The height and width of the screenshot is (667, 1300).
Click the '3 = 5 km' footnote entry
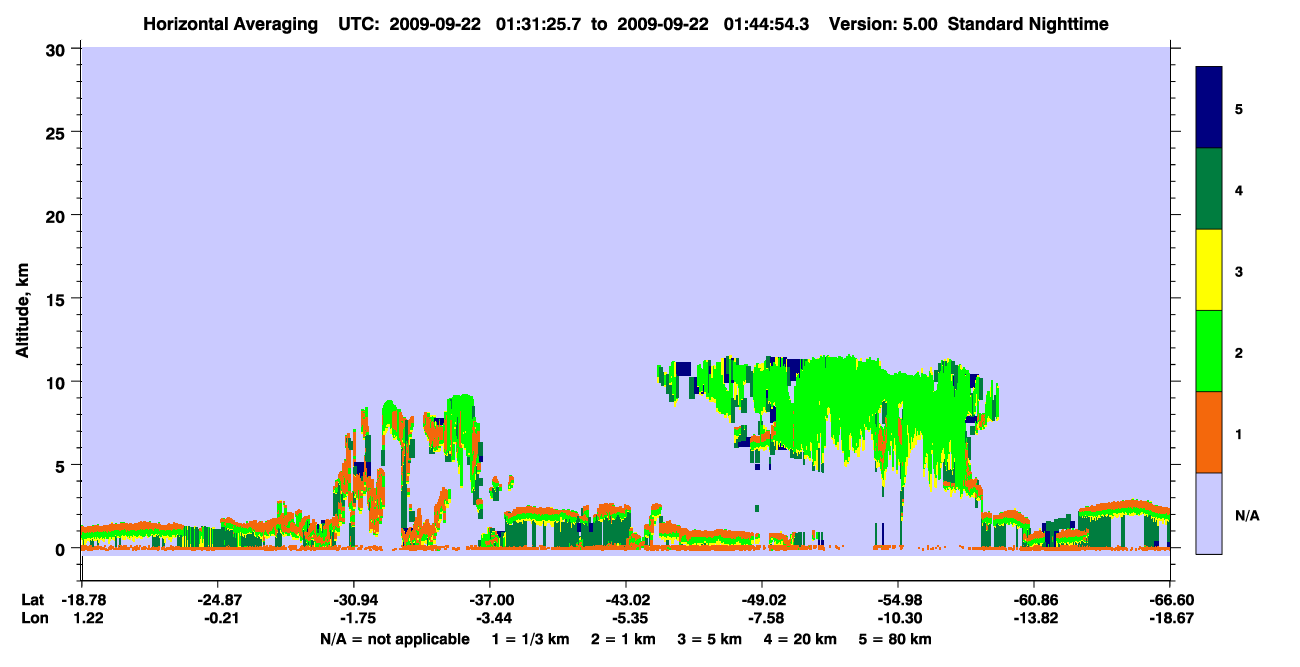click(709, 639)
